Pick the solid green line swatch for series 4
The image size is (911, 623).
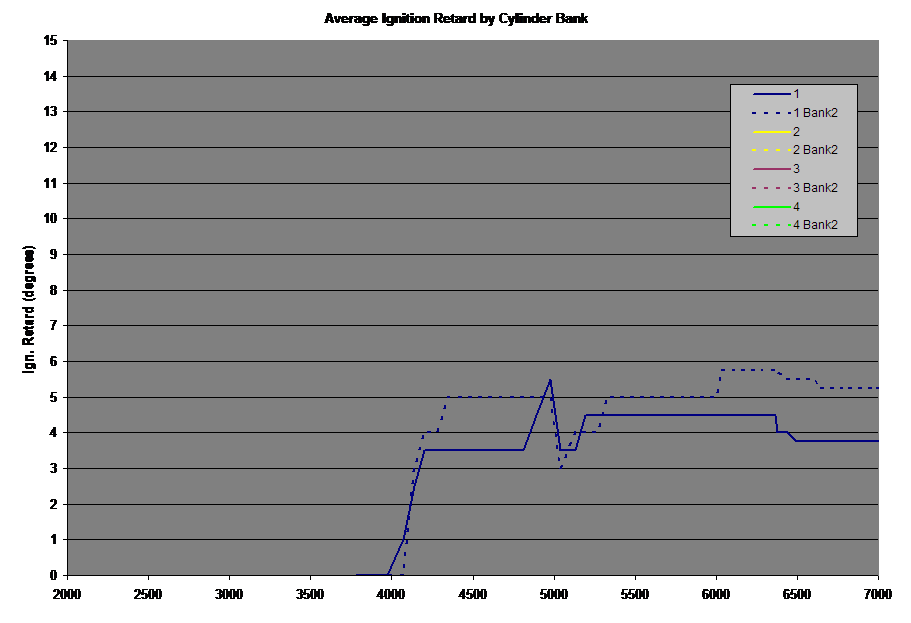[770, 206]
